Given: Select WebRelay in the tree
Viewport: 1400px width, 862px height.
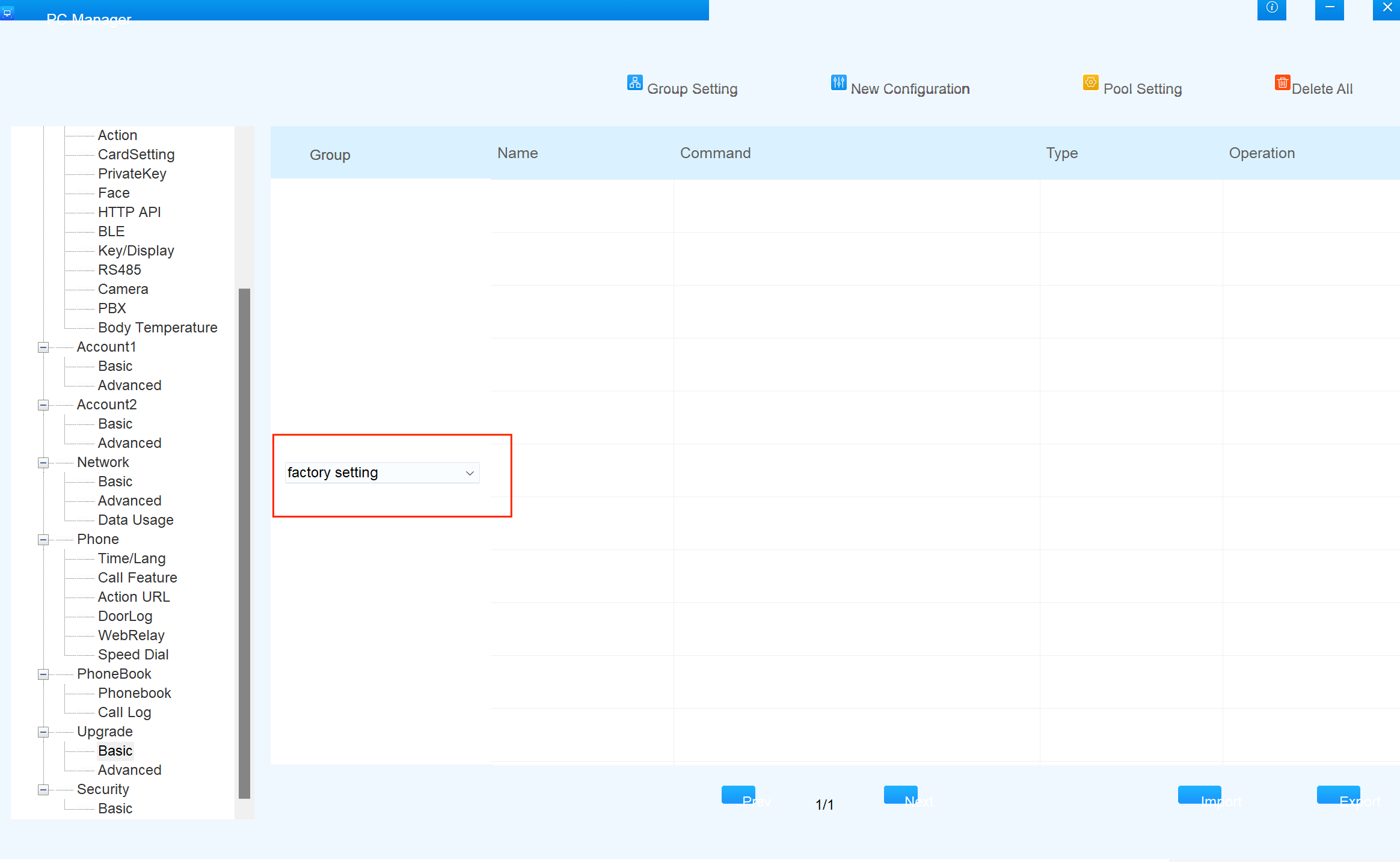Looking at the screenshot, I should pyautogui.click(x=131, y=635).
